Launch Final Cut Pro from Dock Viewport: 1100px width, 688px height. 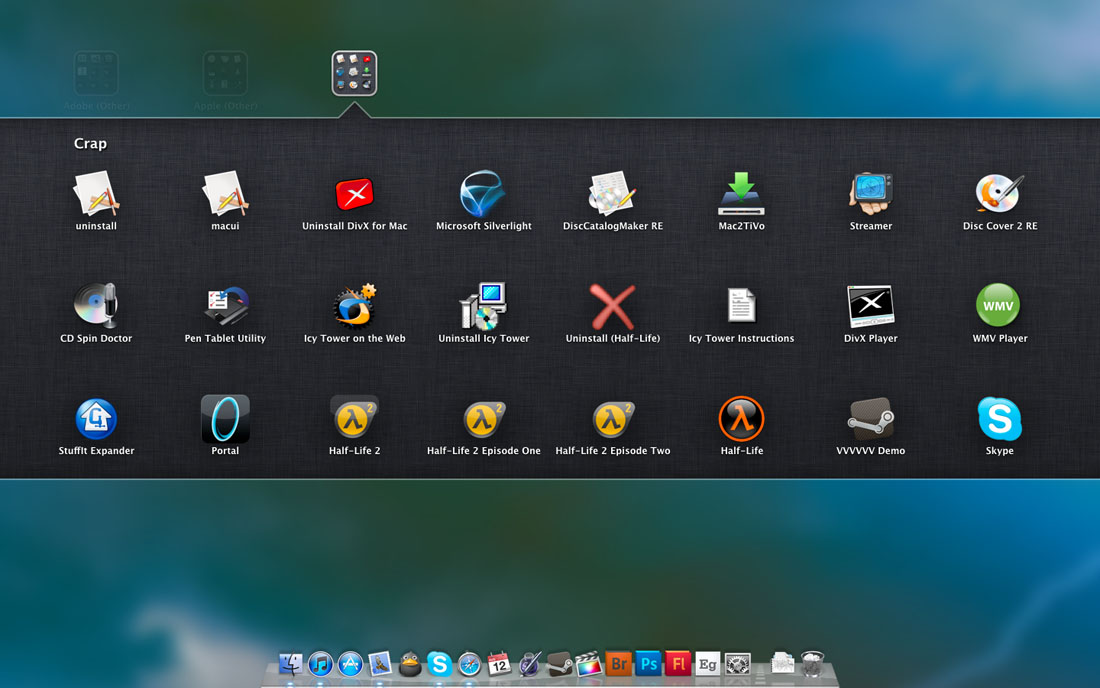pos(589,663)
